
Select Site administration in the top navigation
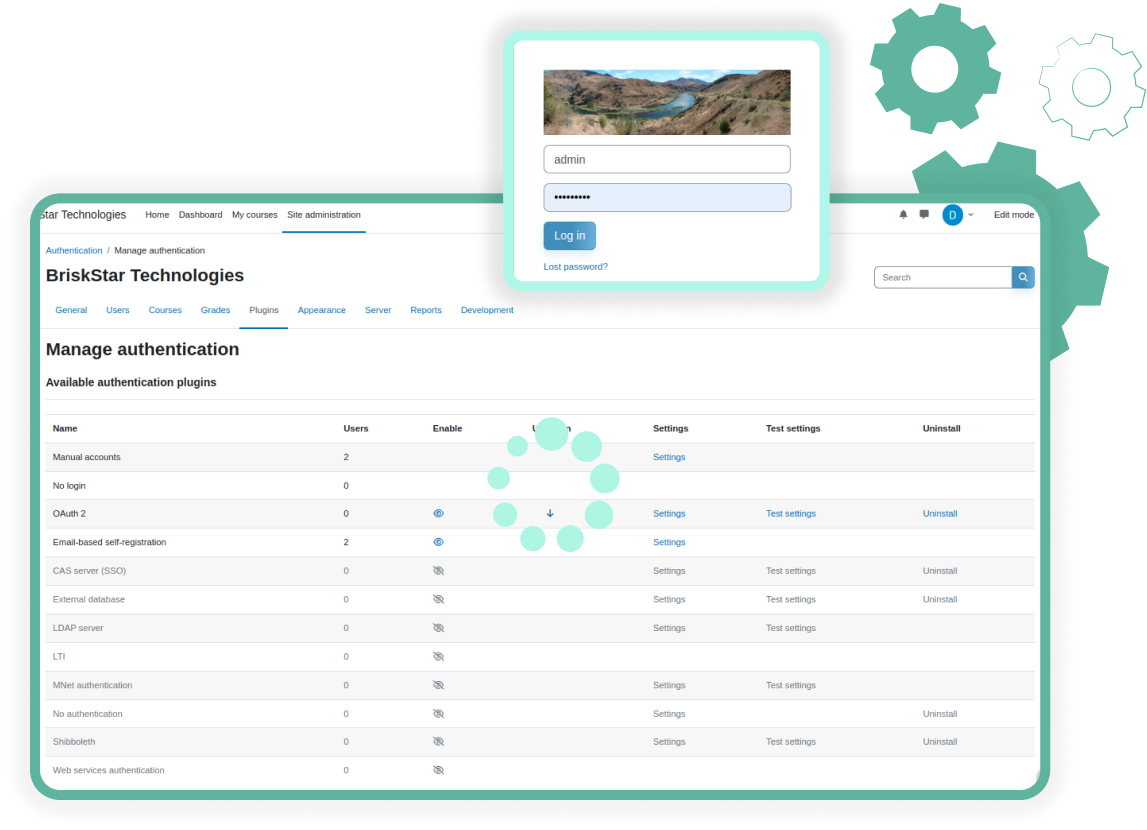[x=323, y=215]
